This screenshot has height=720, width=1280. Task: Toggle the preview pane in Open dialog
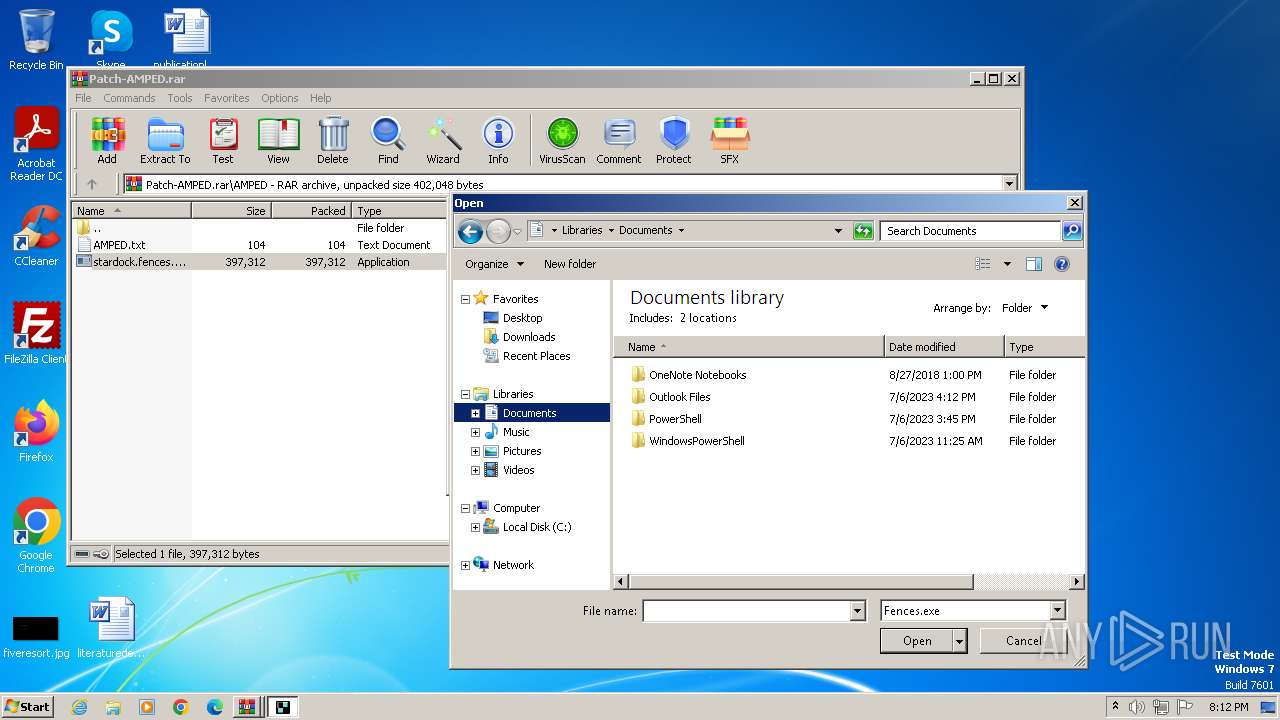[1034, 264]
